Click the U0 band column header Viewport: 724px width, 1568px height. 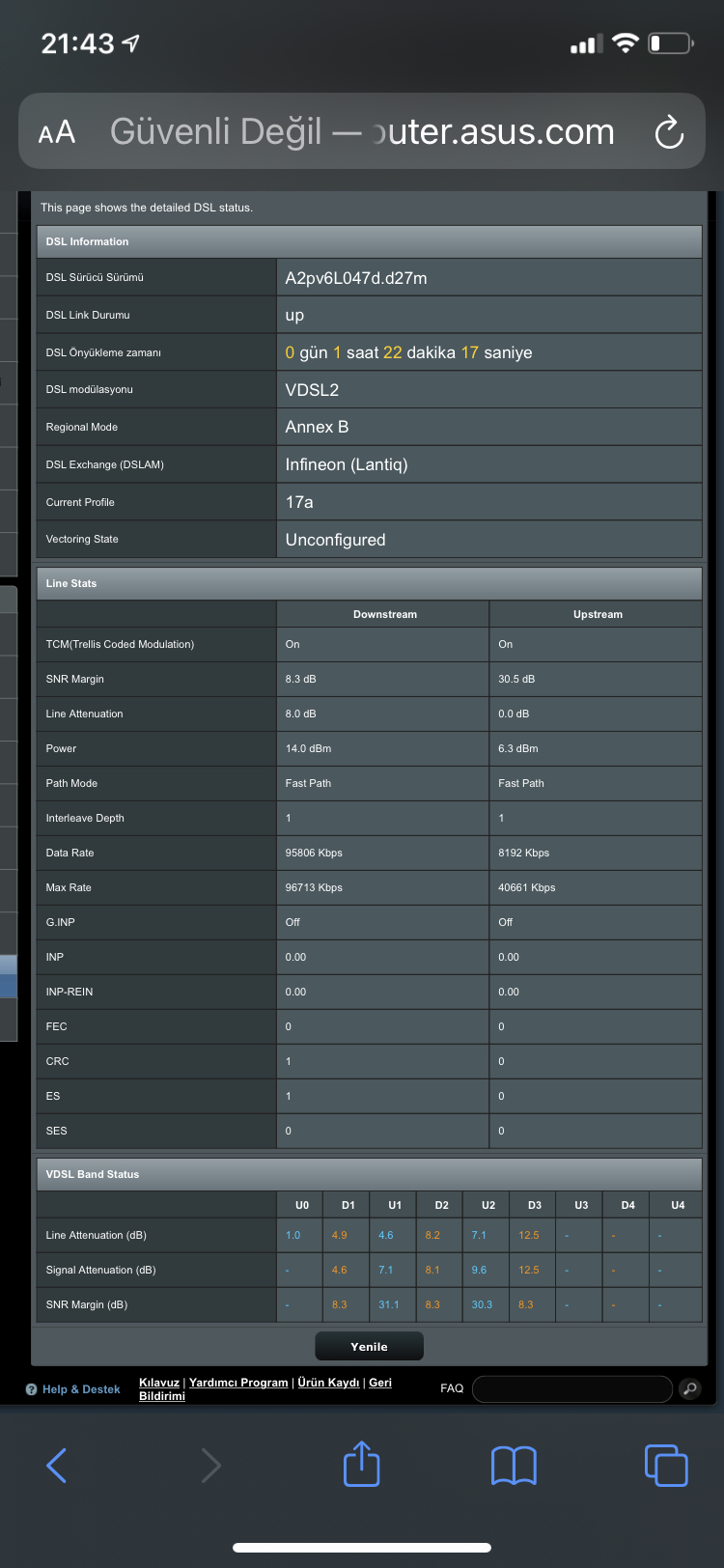point(301,1205)
